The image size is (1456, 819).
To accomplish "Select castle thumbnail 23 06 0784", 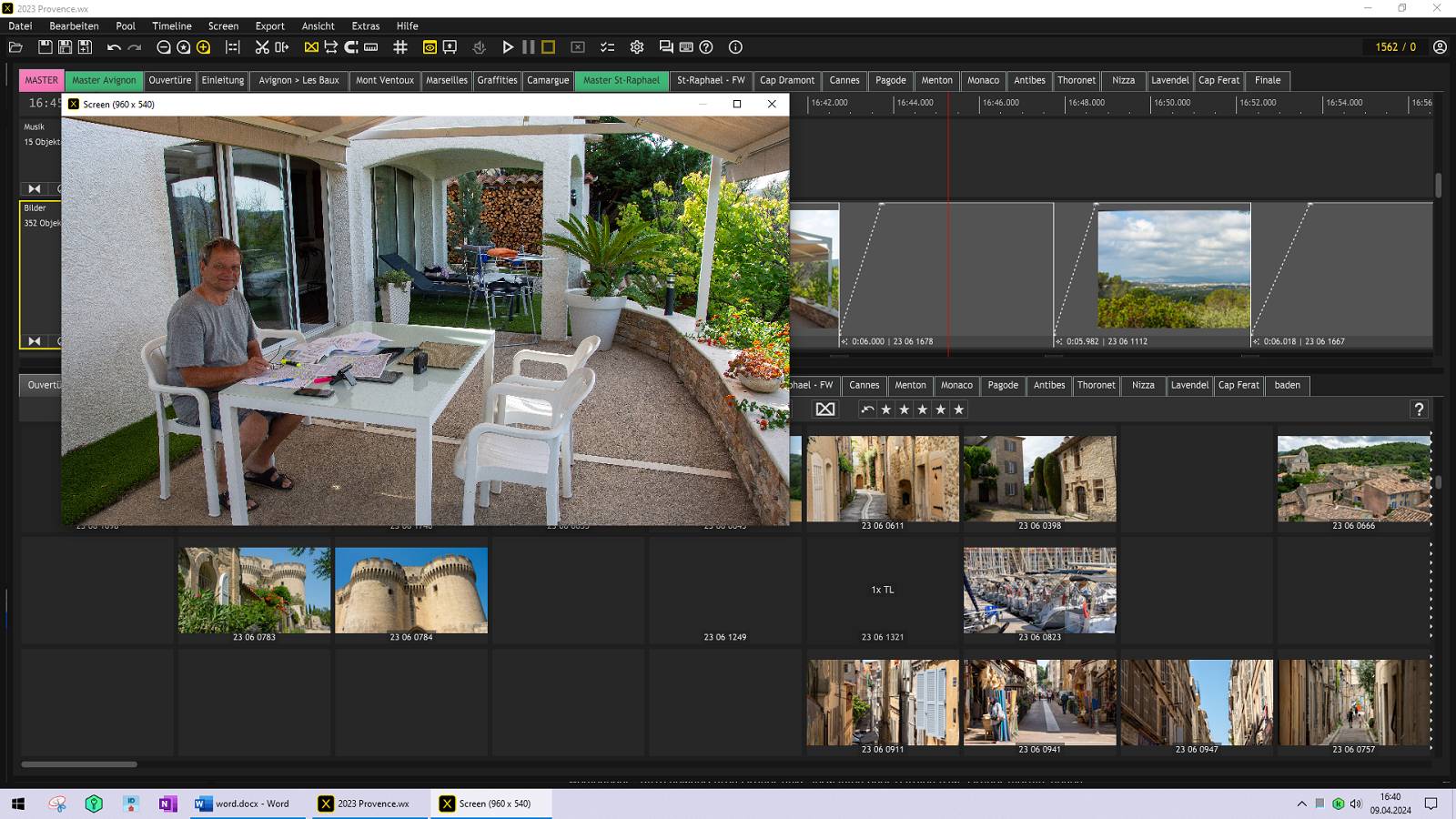I will [x=411, y=590].
